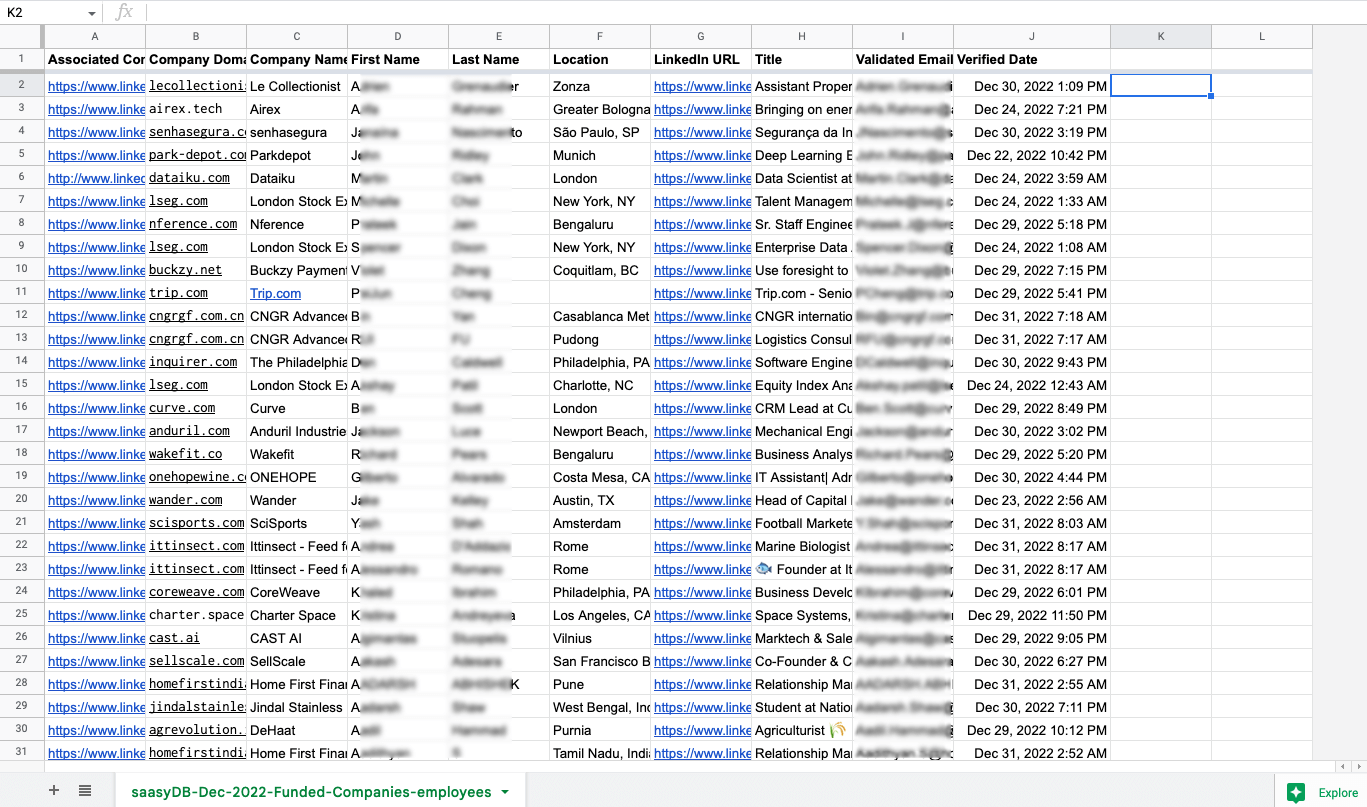Click the Marine Biologist title cell

[x=802, y=546]
